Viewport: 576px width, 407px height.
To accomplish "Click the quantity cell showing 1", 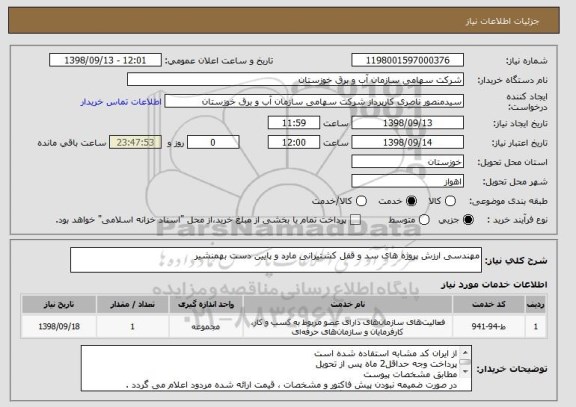I will point(133,327).
